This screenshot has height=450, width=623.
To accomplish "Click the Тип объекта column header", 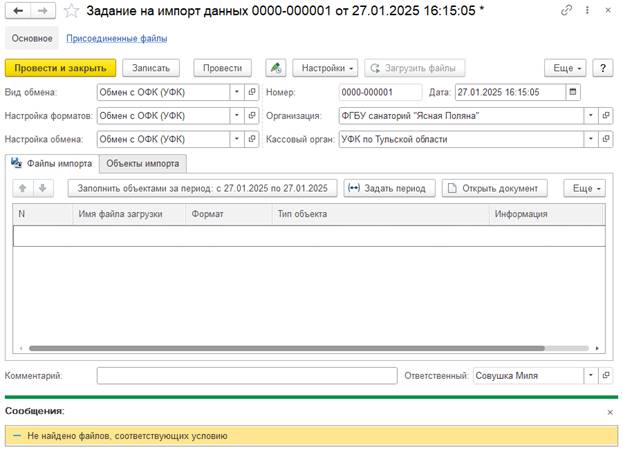I will 381,214.
